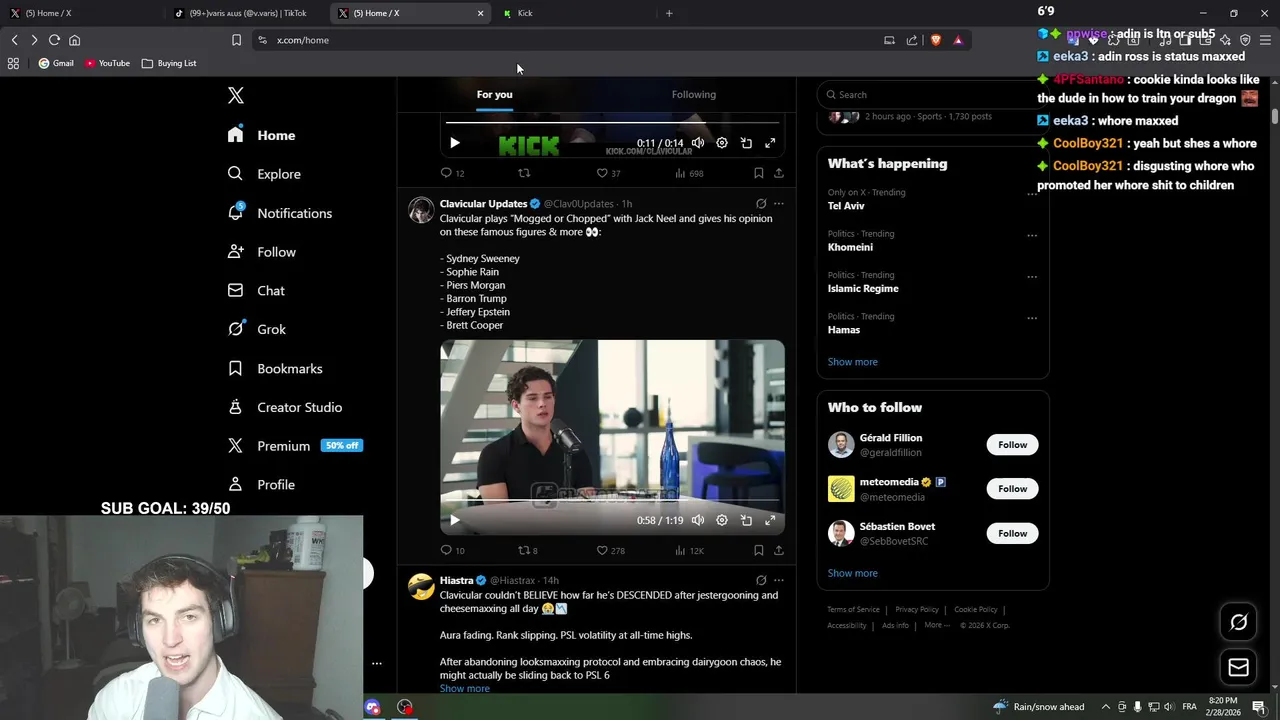The width and height of the screenshot is (1280, 720).
Task: Open the Terms of Service link
Action: (x=853, y=610)
